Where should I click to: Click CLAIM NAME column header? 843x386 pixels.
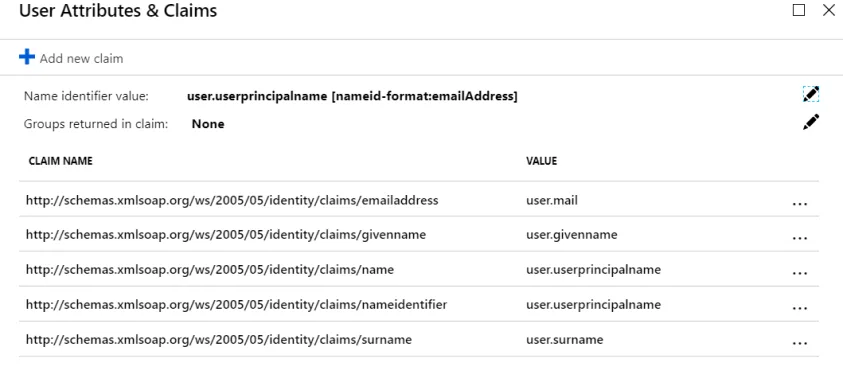click(60, 161)
